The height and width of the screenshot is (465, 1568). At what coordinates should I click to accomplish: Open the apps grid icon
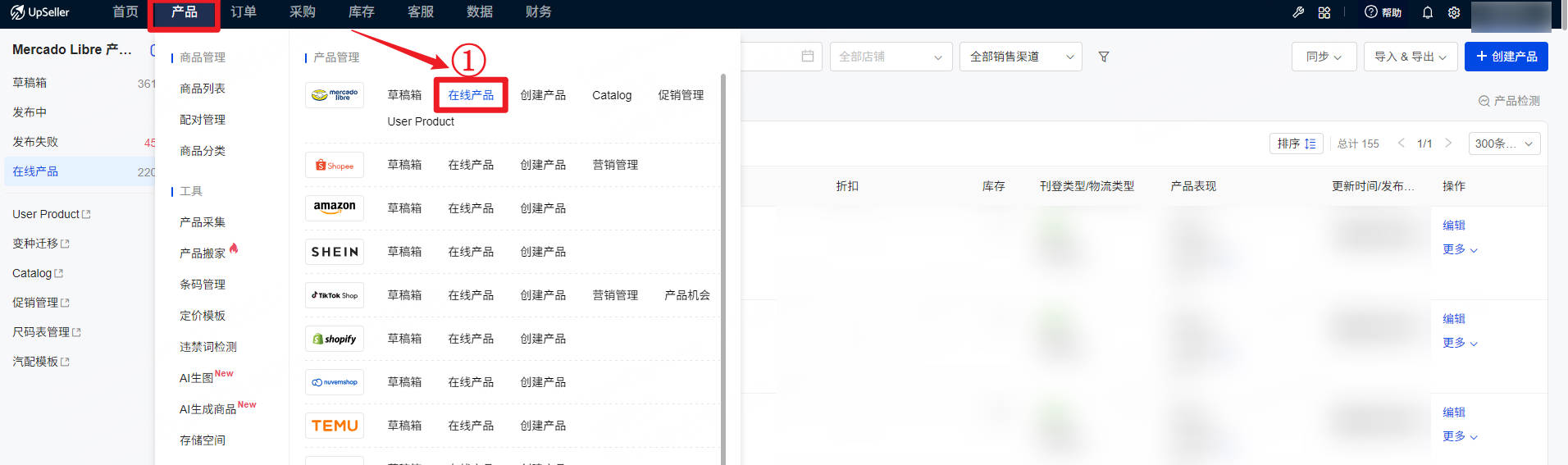pos(1324,12)
